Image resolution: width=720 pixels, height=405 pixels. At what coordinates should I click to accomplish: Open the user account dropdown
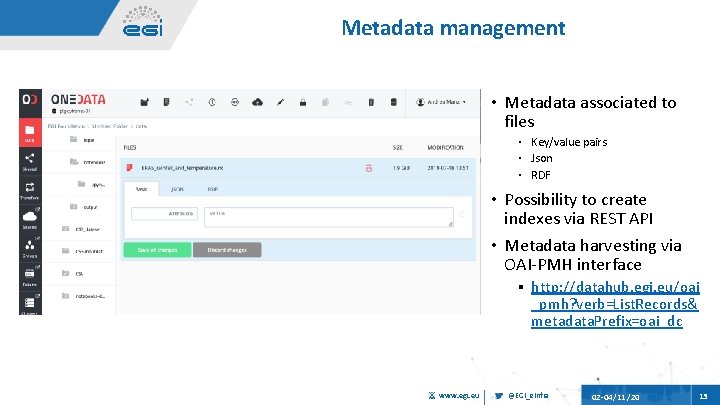tap(441, 102)
